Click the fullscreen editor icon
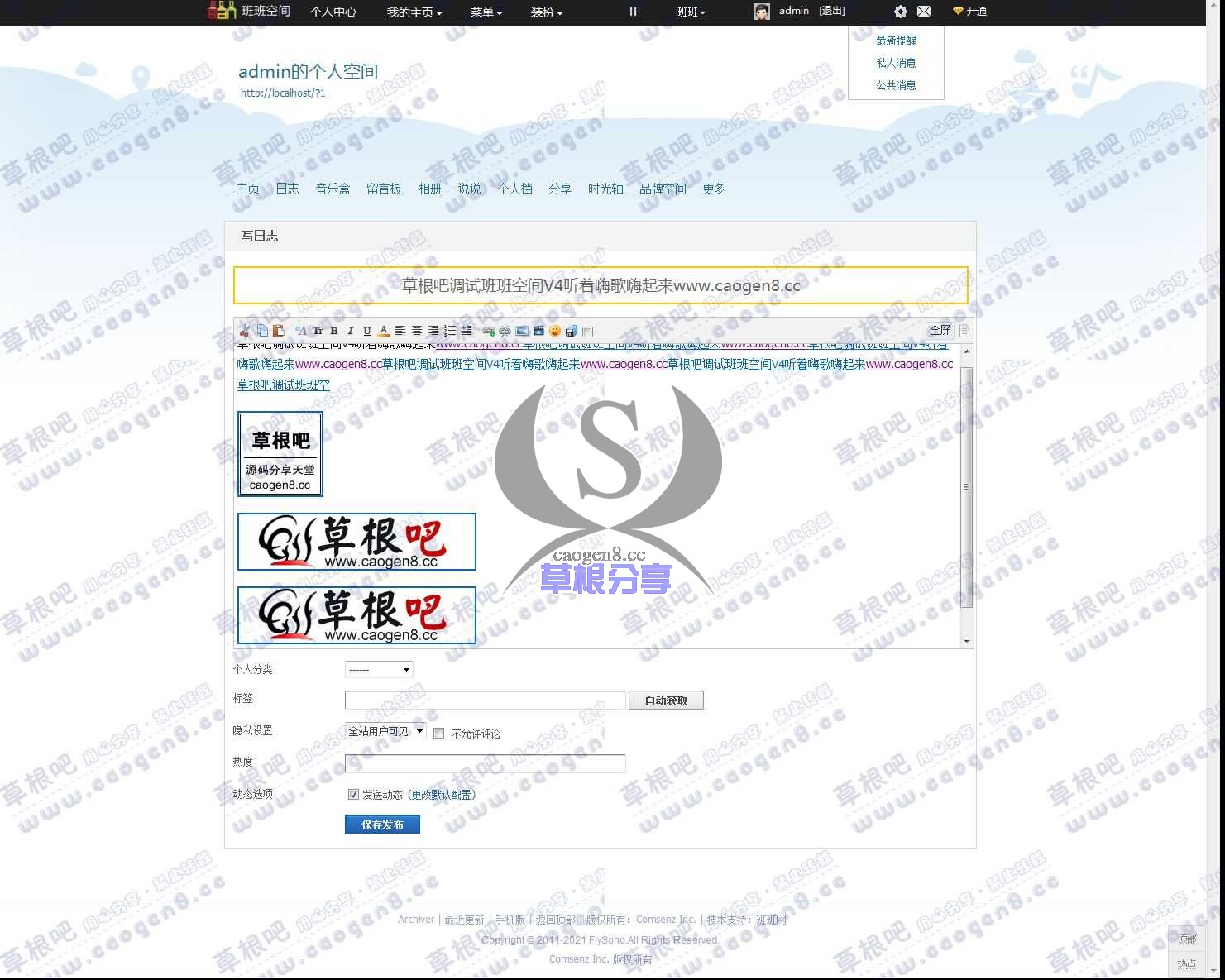The width and height of the screenshot is (1225, 980). [940, 330]
